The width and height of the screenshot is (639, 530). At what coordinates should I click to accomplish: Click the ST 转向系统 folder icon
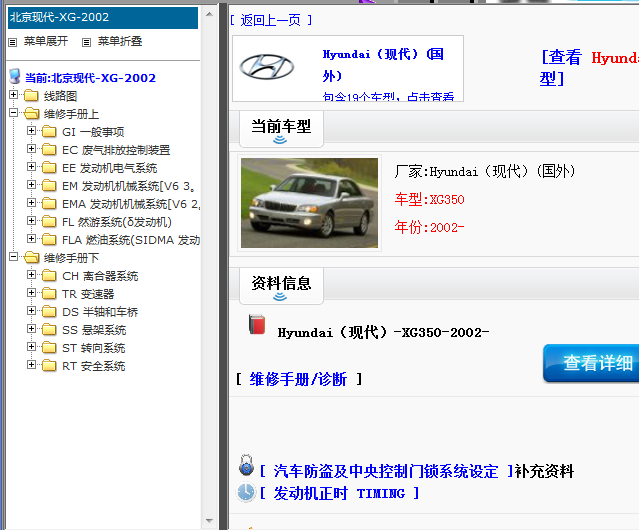(x=49, y=347)
